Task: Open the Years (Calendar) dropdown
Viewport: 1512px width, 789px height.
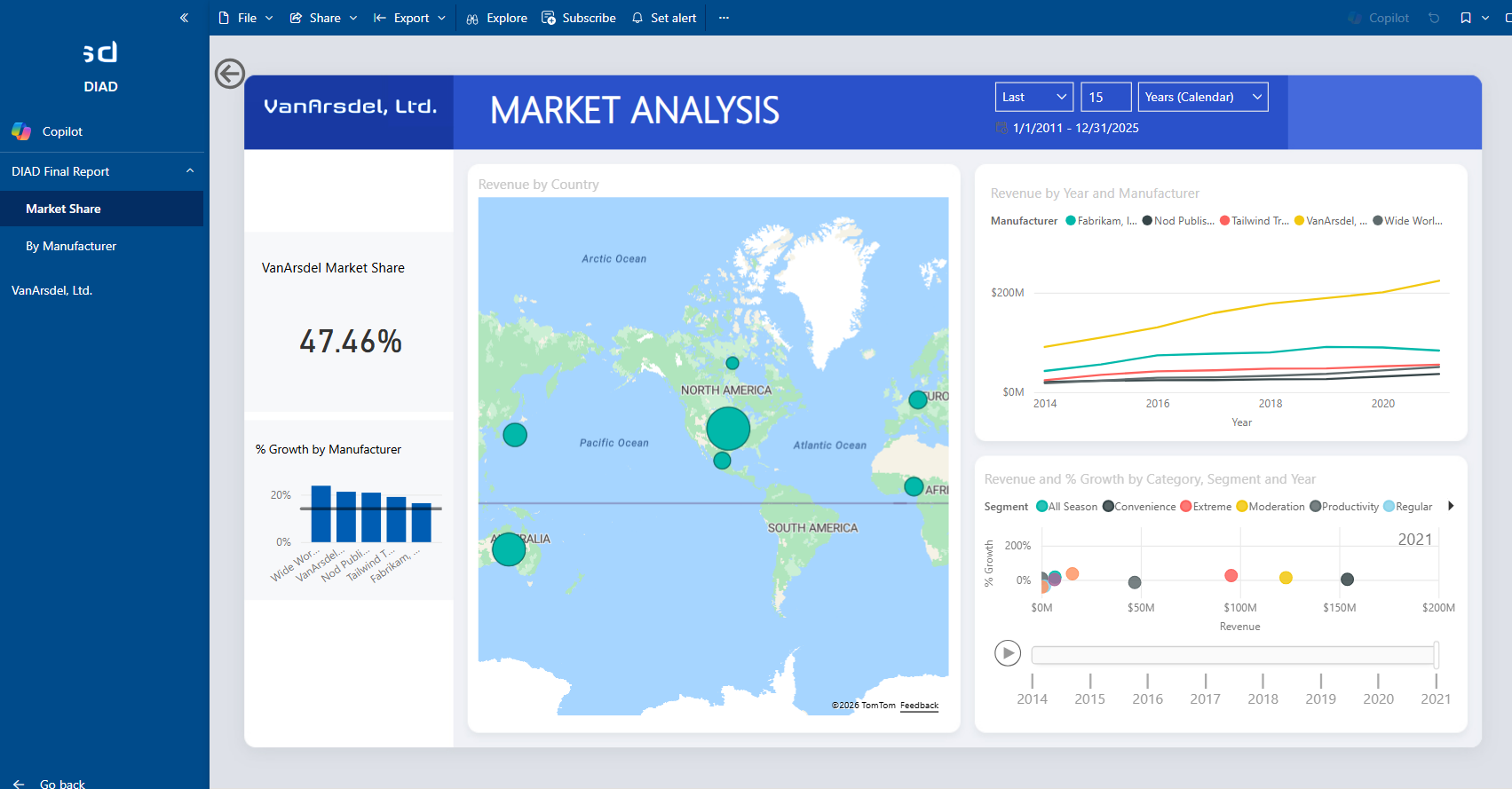Action: pyautogui.click(x=1203, y=97)
